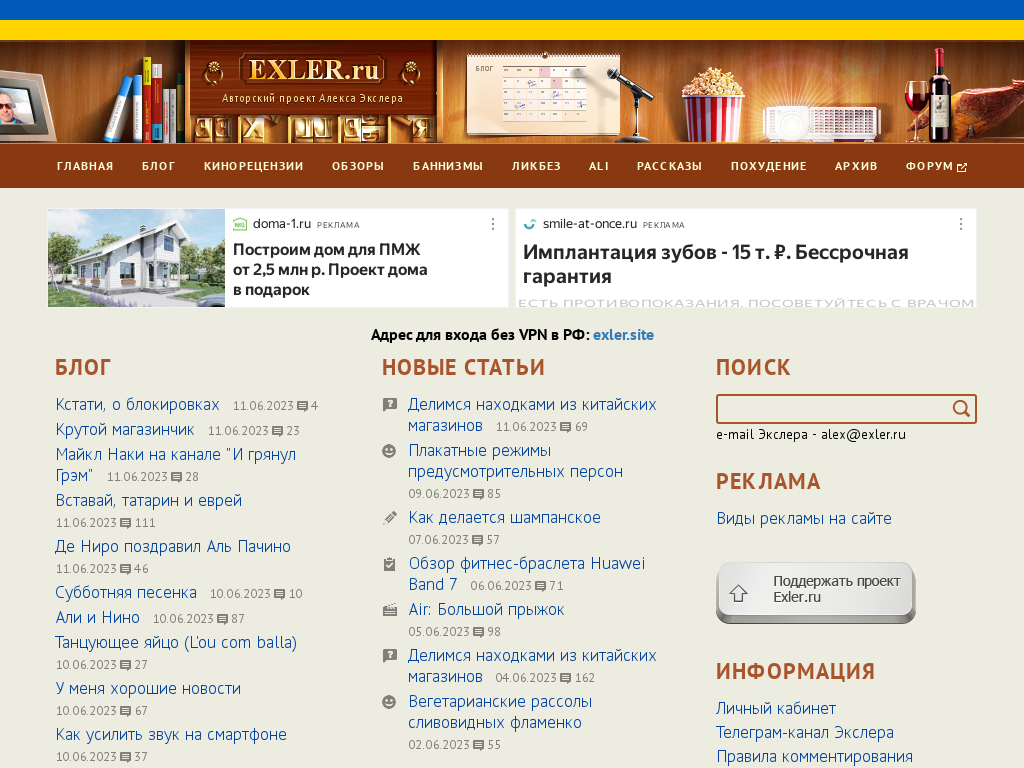Open the smile-at-once.ru ad options menu
This screenshot has height=768, width=1024.
961,225
